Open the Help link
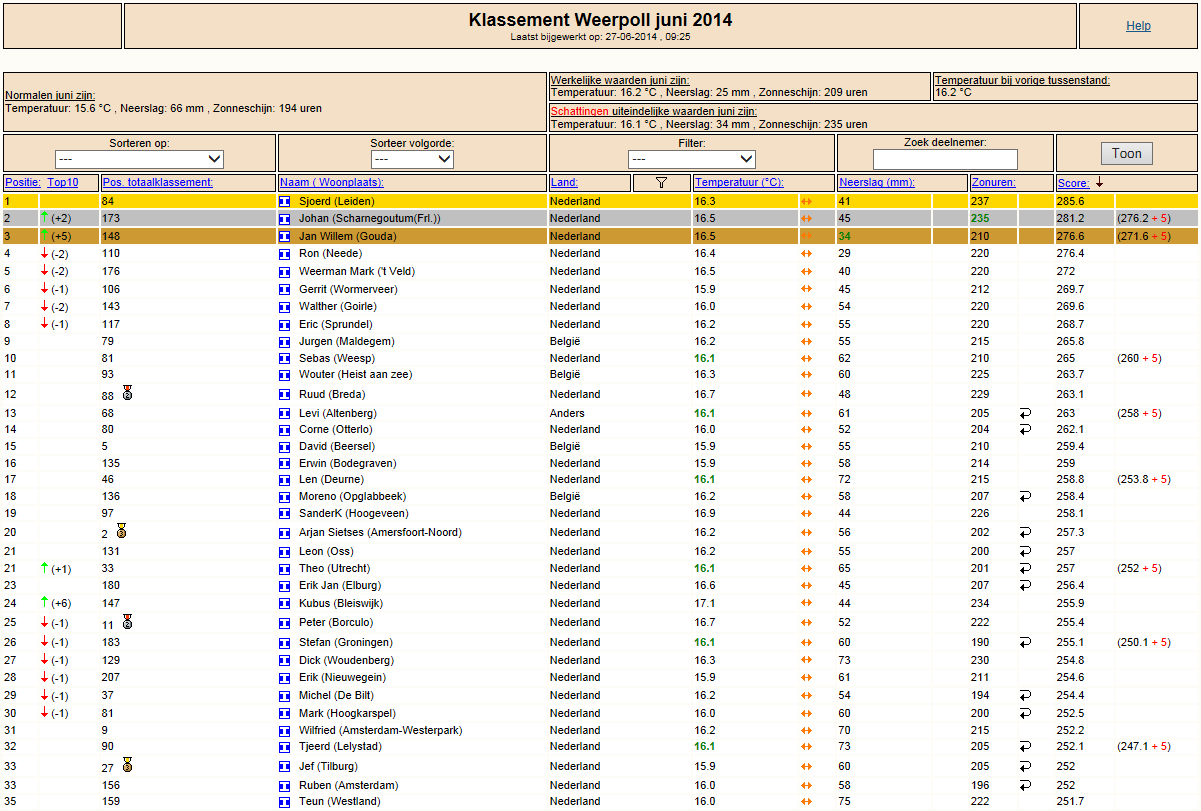This screenshot has width=1201, height=811. [x=1138, y=26]
